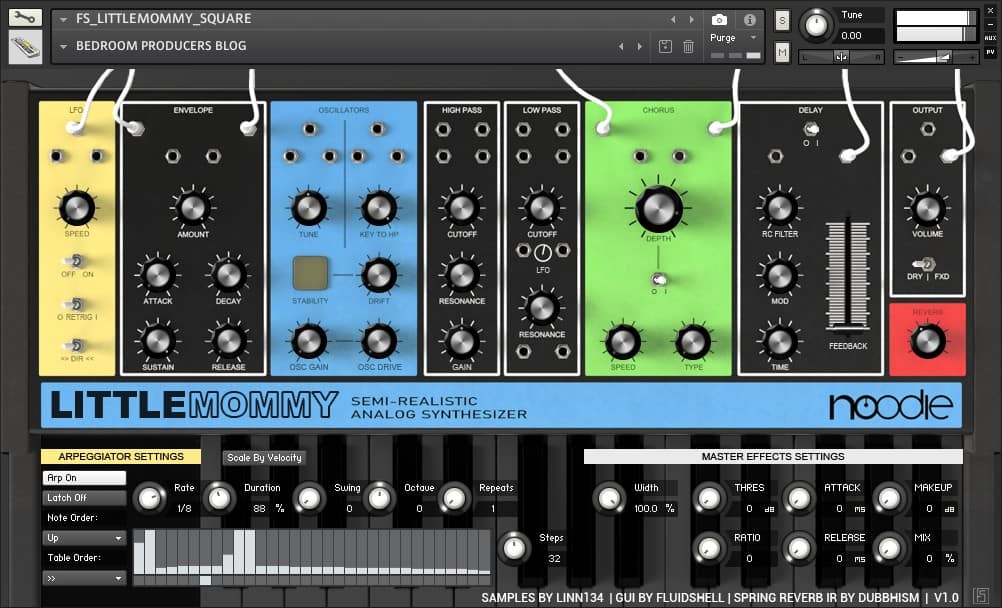Click the OSCILLATORS TUNE knob

309,208
